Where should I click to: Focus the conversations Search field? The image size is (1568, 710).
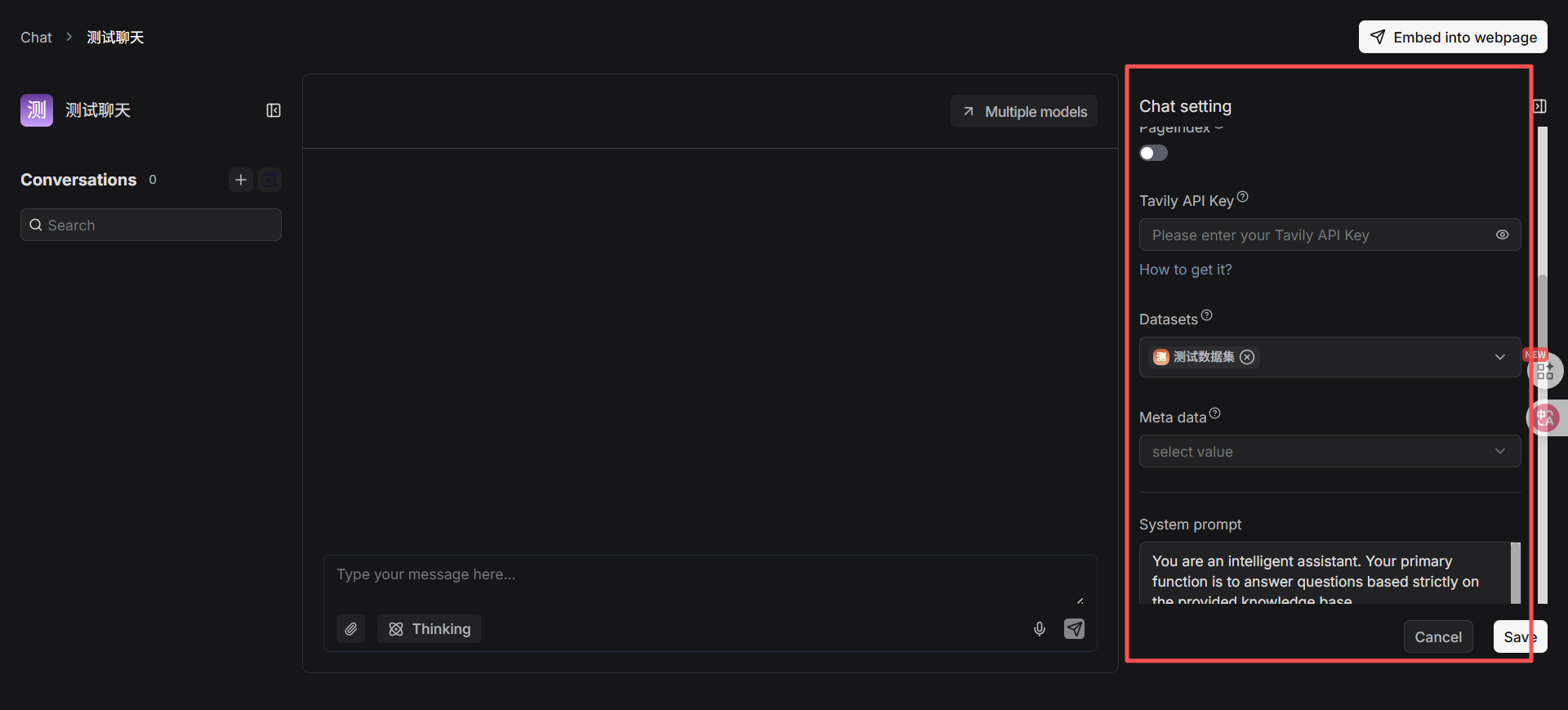(x=151, y=225)
